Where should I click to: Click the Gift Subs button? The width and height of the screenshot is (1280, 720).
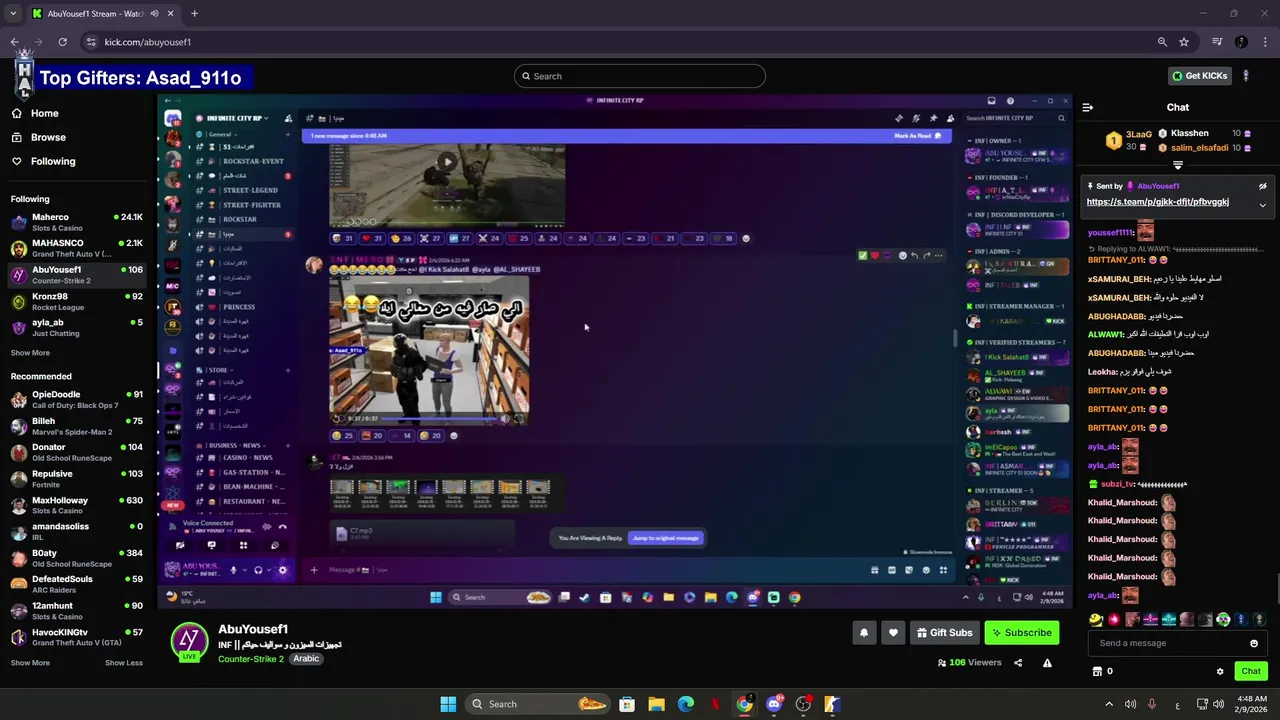click(944, 632)
